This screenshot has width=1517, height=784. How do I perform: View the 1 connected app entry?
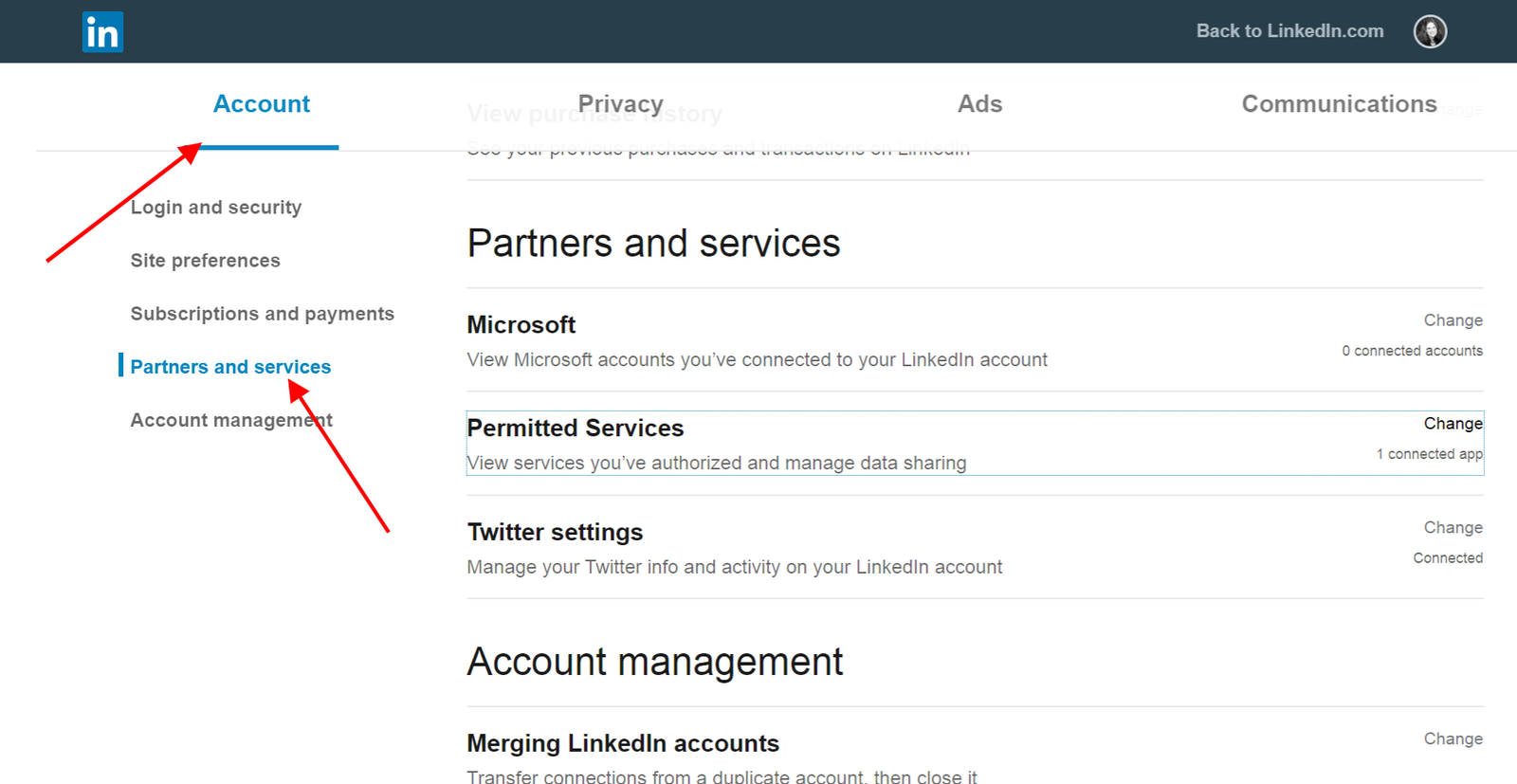click(x=1429, y=453)
